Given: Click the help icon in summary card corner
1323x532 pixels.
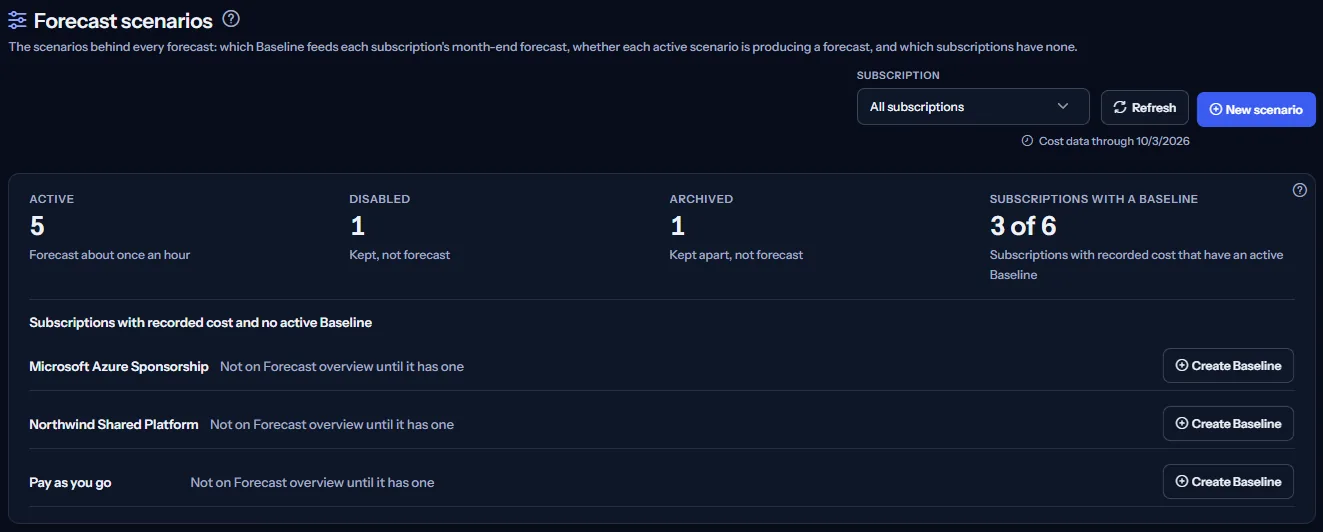Looking at the screenshot, I should coord(1300,190).
